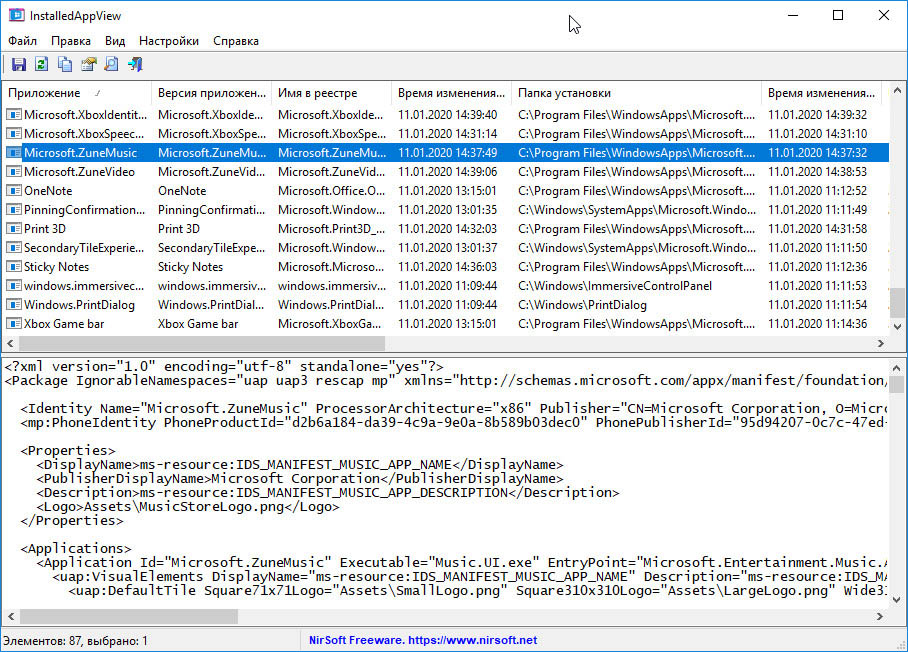Click the C:\Windows\ImmersiveControlPanel folder cell
Viewport: 908px width, 652px height.
pos(615,286)
